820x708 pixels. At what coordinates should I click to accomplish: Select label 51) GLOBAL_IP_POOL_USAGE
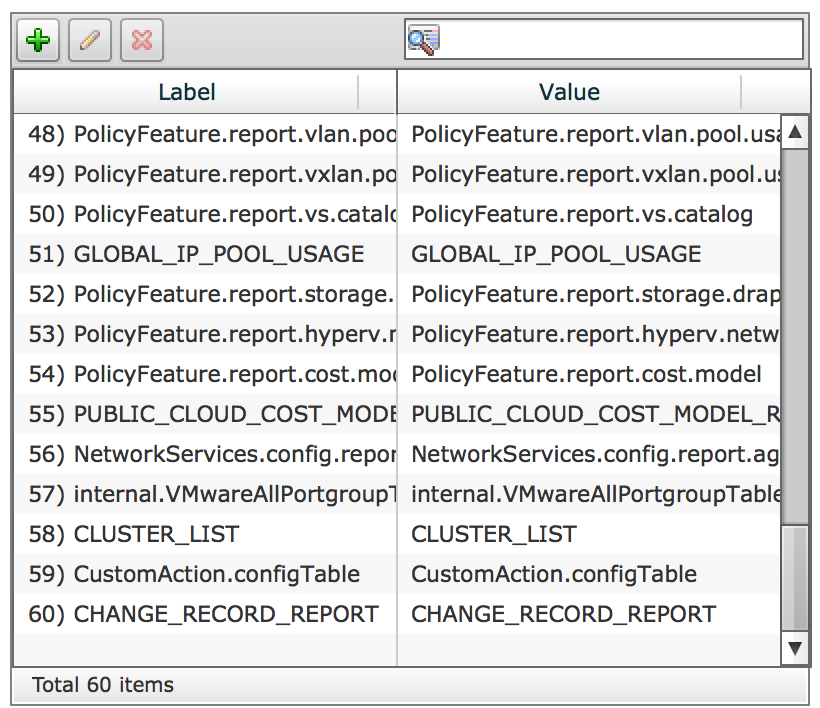pyautogui.click(x=206, y=254)
